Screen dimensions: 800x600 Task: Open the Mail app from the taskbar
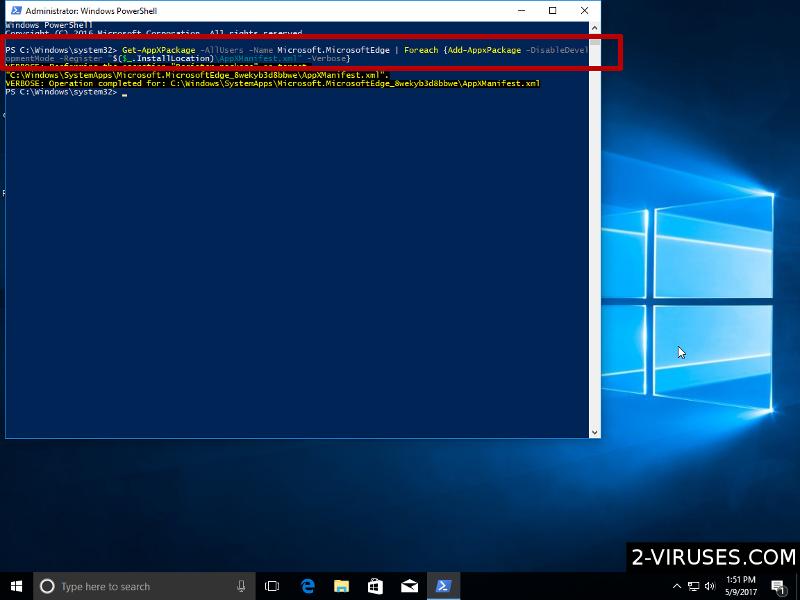pos(409,586)
